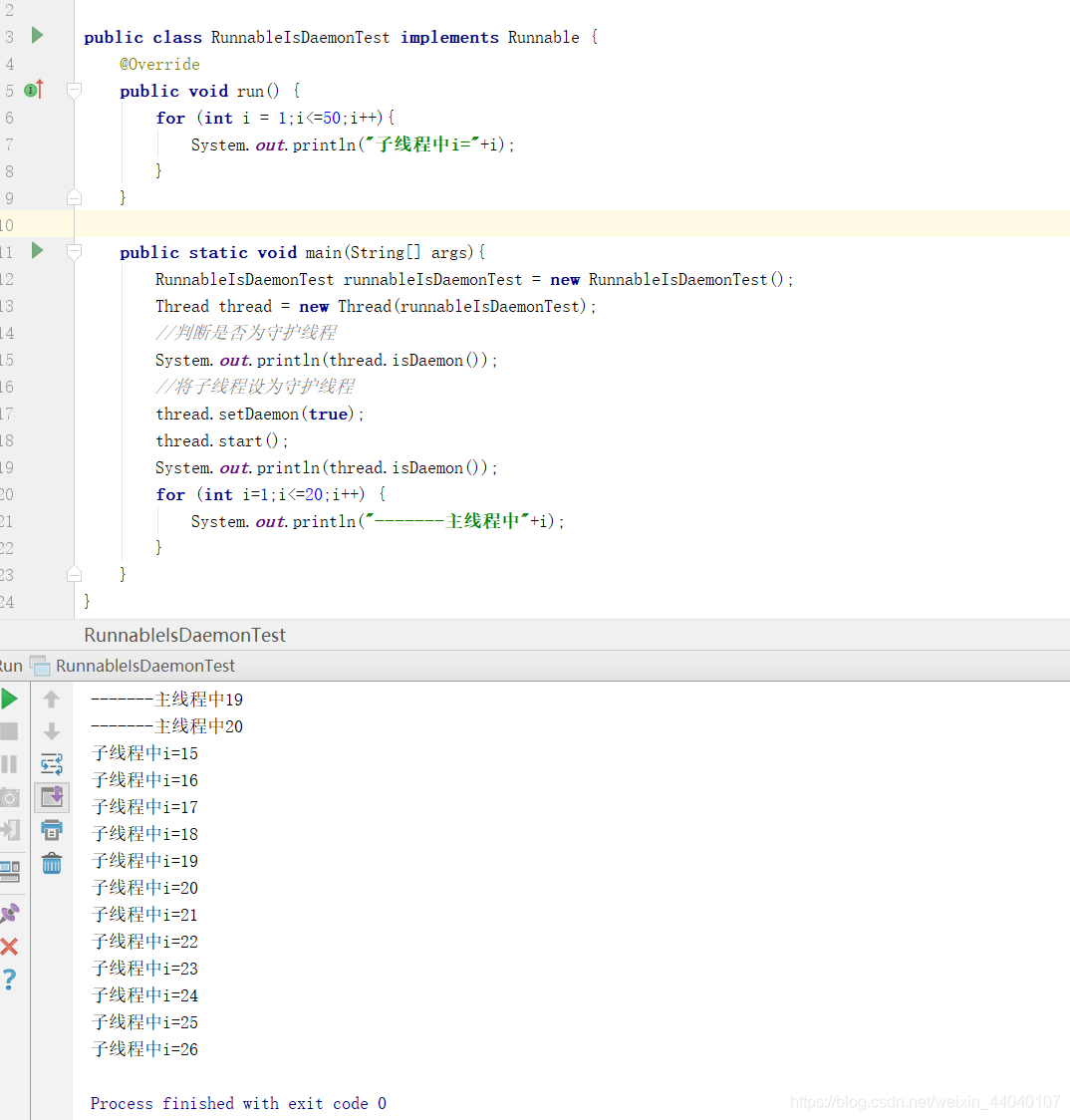The image size is (1070, 1120).
Task: Pause output in the Run panel
Action: (x=9, y=764)
